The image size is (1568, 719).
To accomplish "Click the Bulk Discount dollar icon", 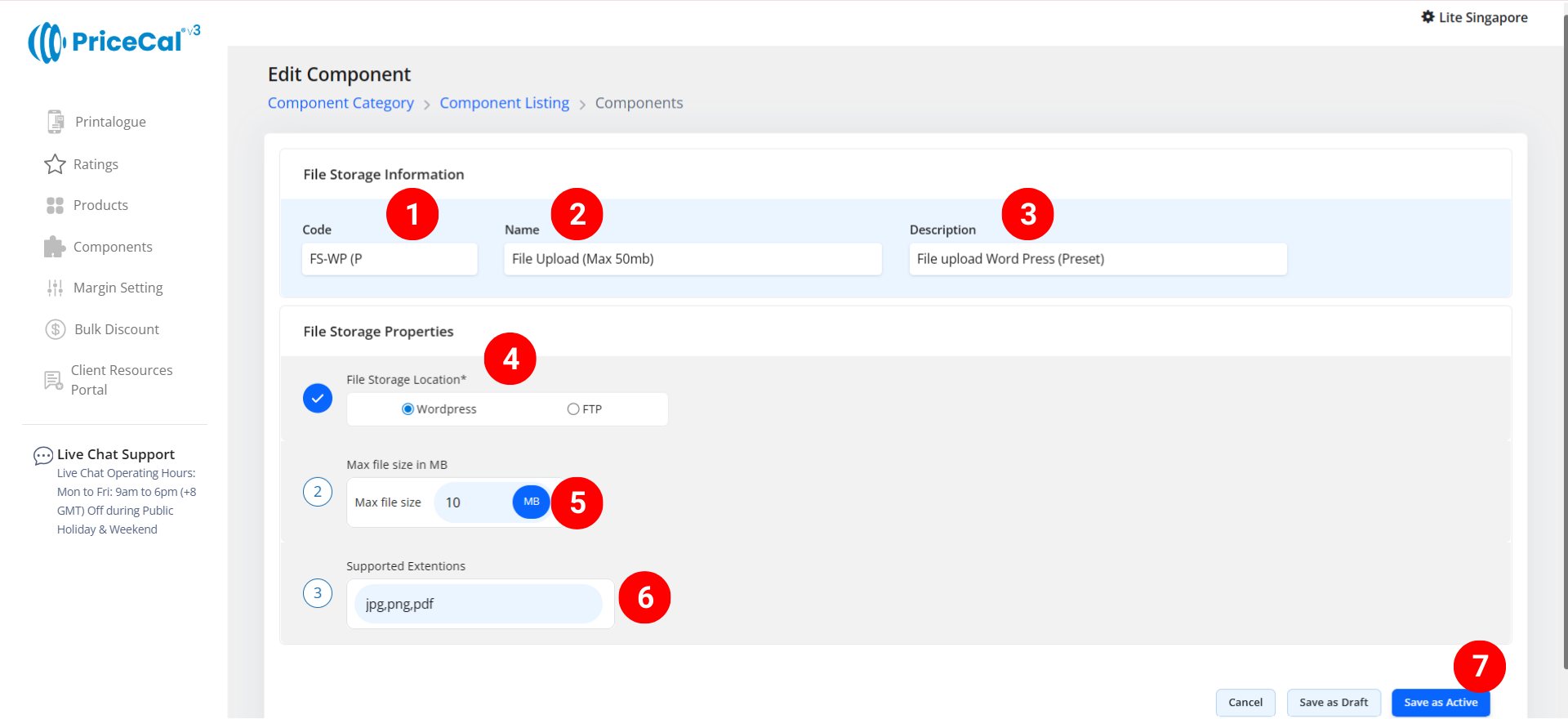I will click(x=55, y=329).
